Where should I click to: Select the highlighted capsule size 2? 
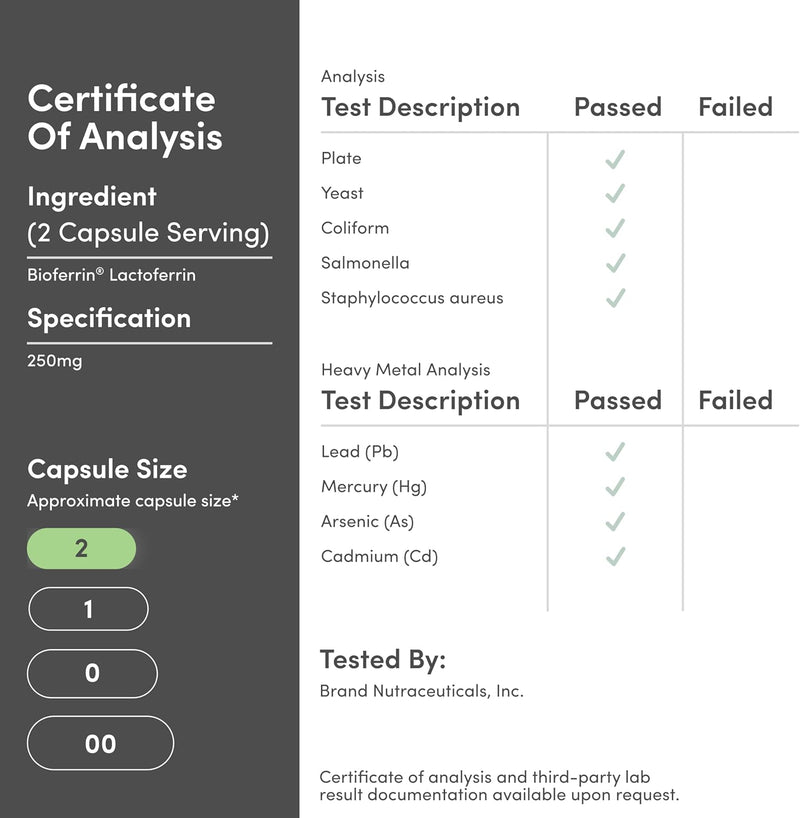[x=81, y=548]
